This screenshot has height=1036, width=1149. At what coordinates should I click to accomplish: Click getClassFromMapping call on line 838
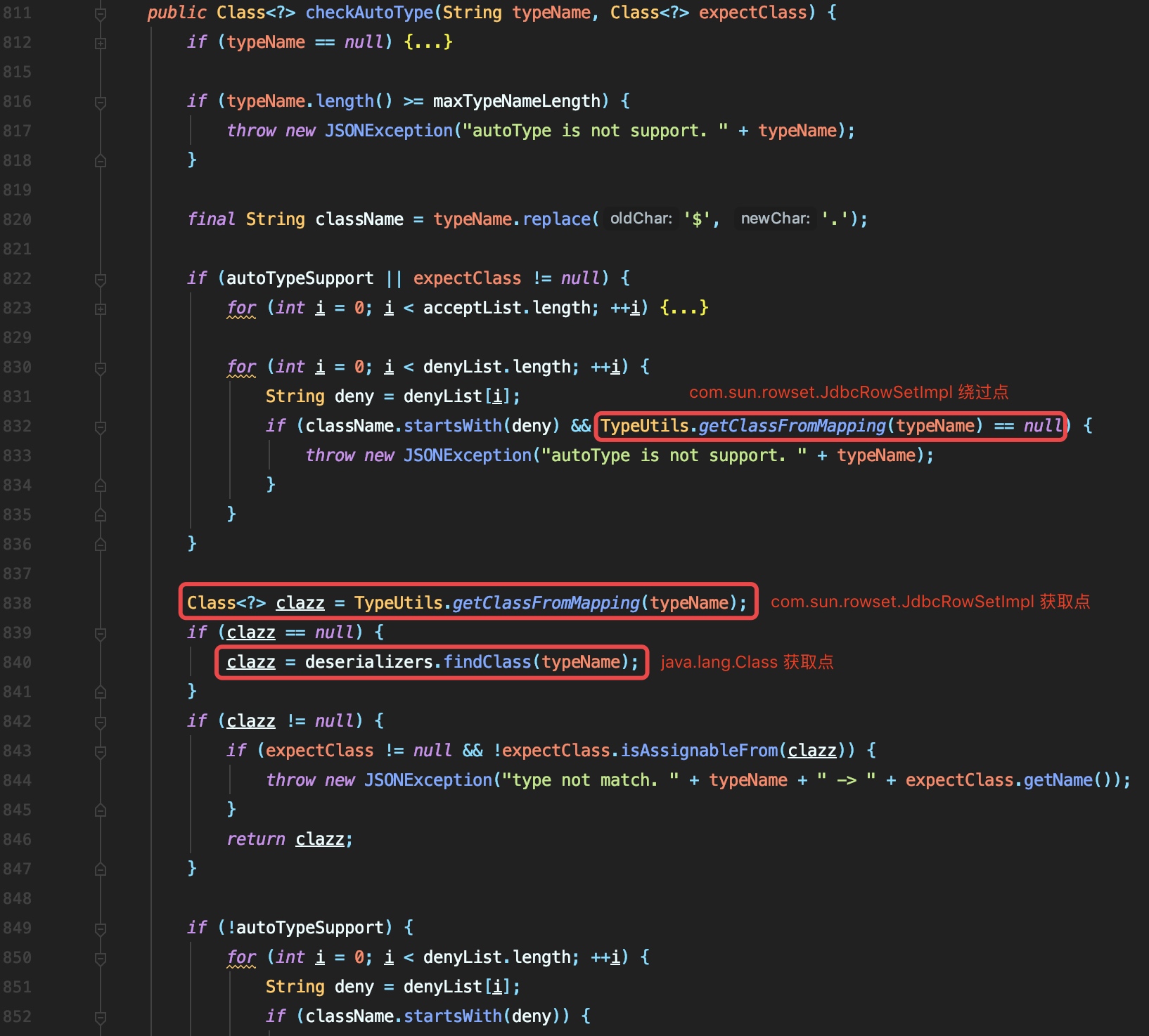click(x=546, y=603)
